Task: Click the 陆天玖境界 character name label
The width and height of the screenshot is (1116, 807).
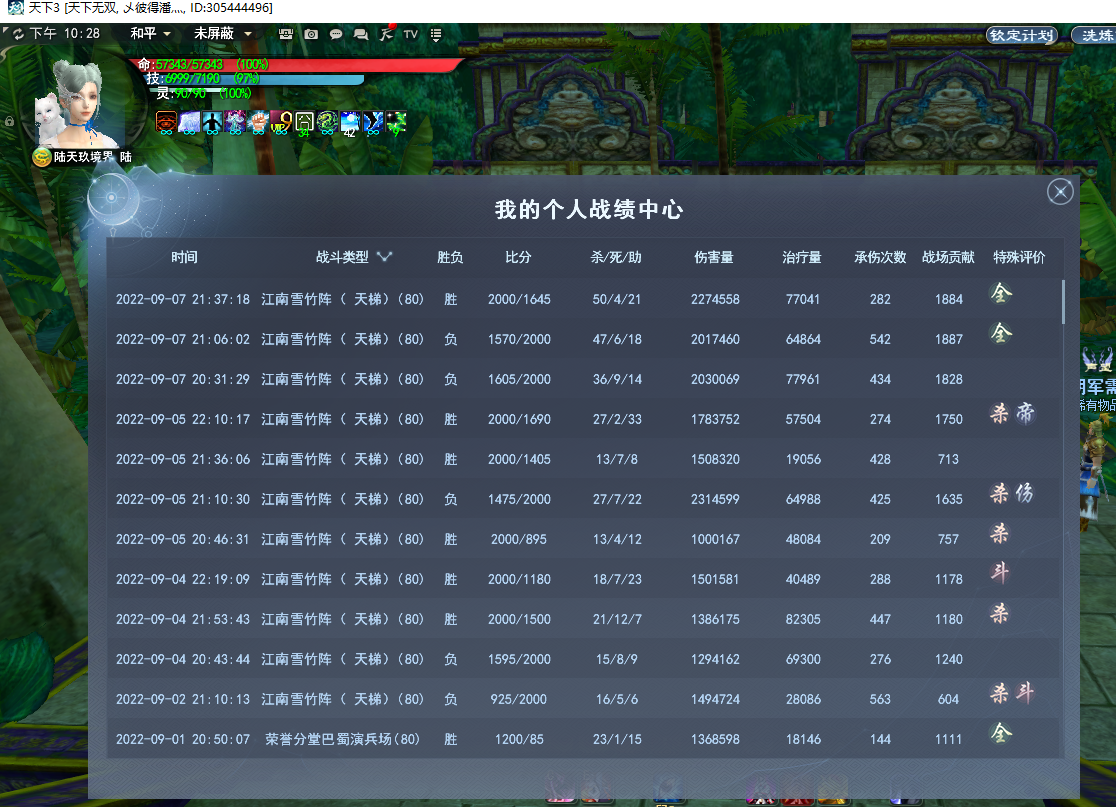Action: [x=83, y=157]
